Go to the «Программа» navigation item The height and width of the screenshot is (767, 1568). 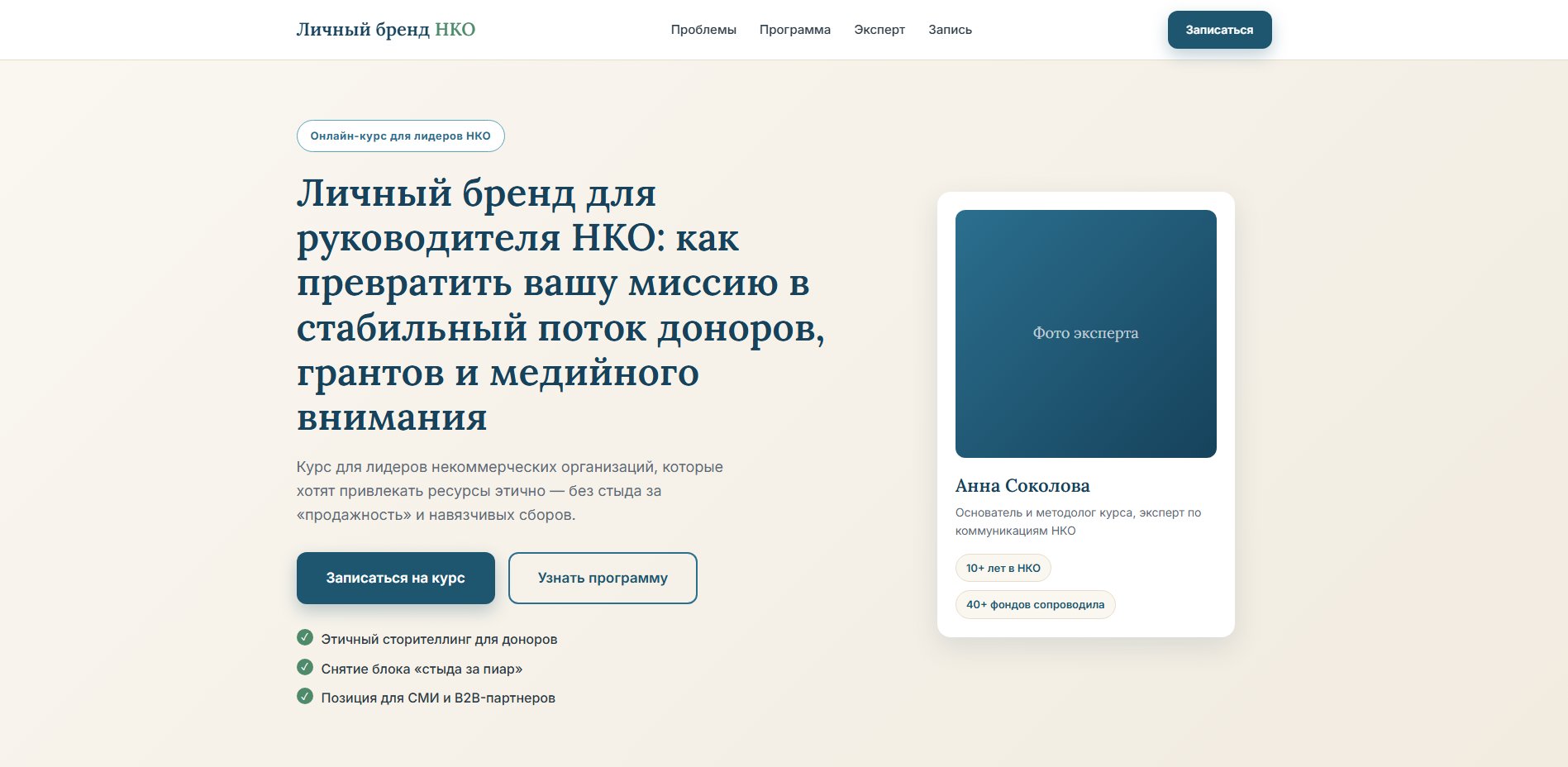click(x=795, y=30)
